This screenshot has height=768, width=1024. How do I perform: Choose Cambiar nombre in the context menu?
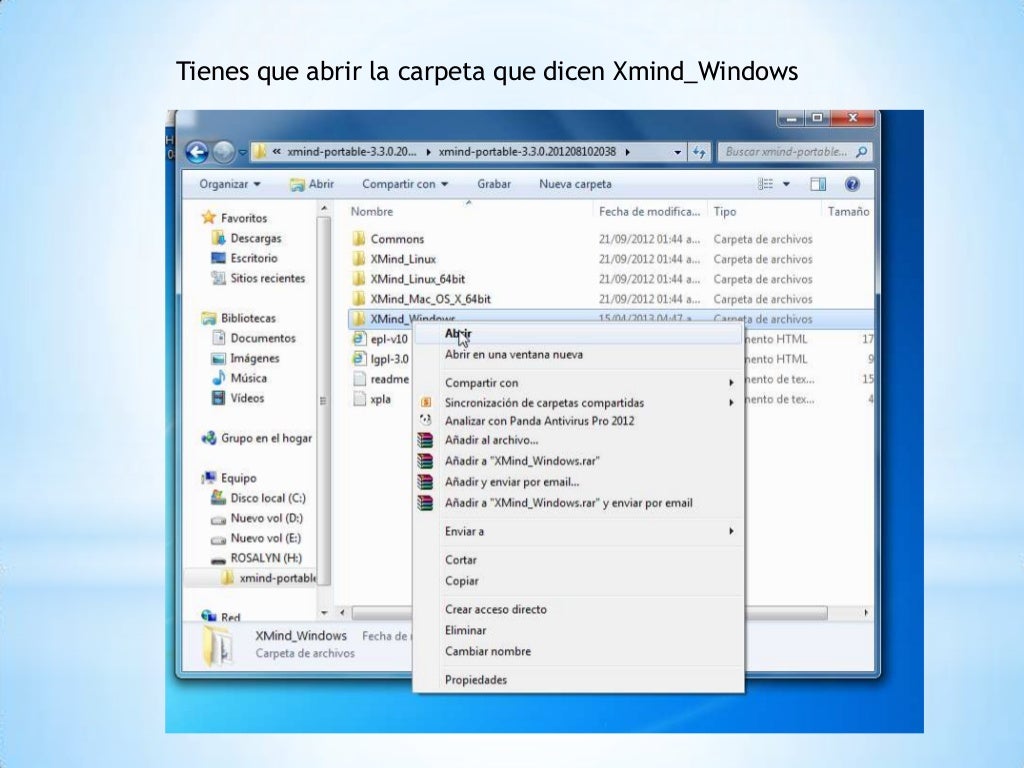tap(579, 651)
